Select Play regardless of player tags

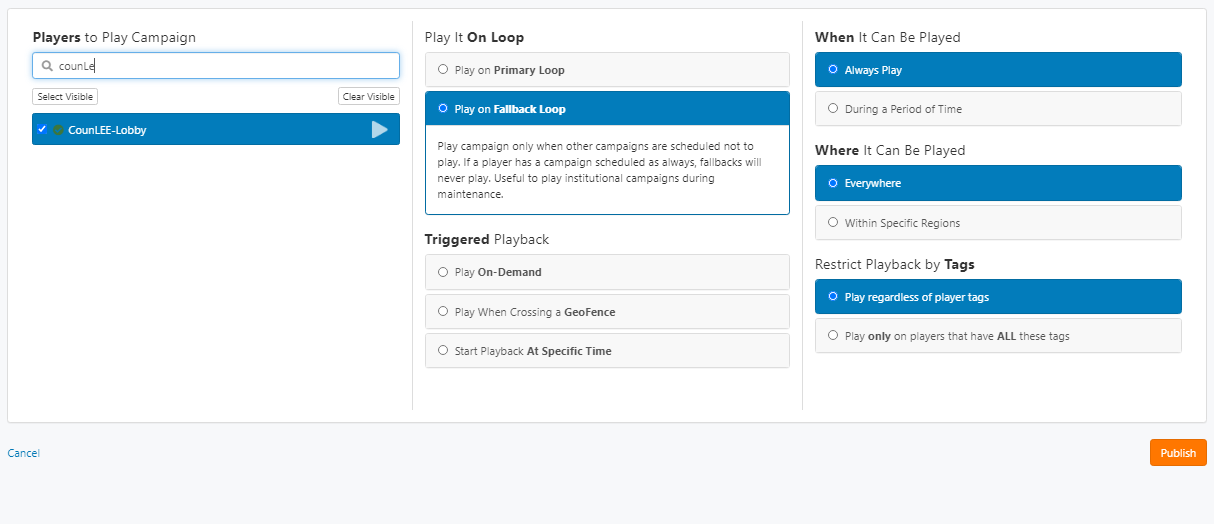(998, 297)
